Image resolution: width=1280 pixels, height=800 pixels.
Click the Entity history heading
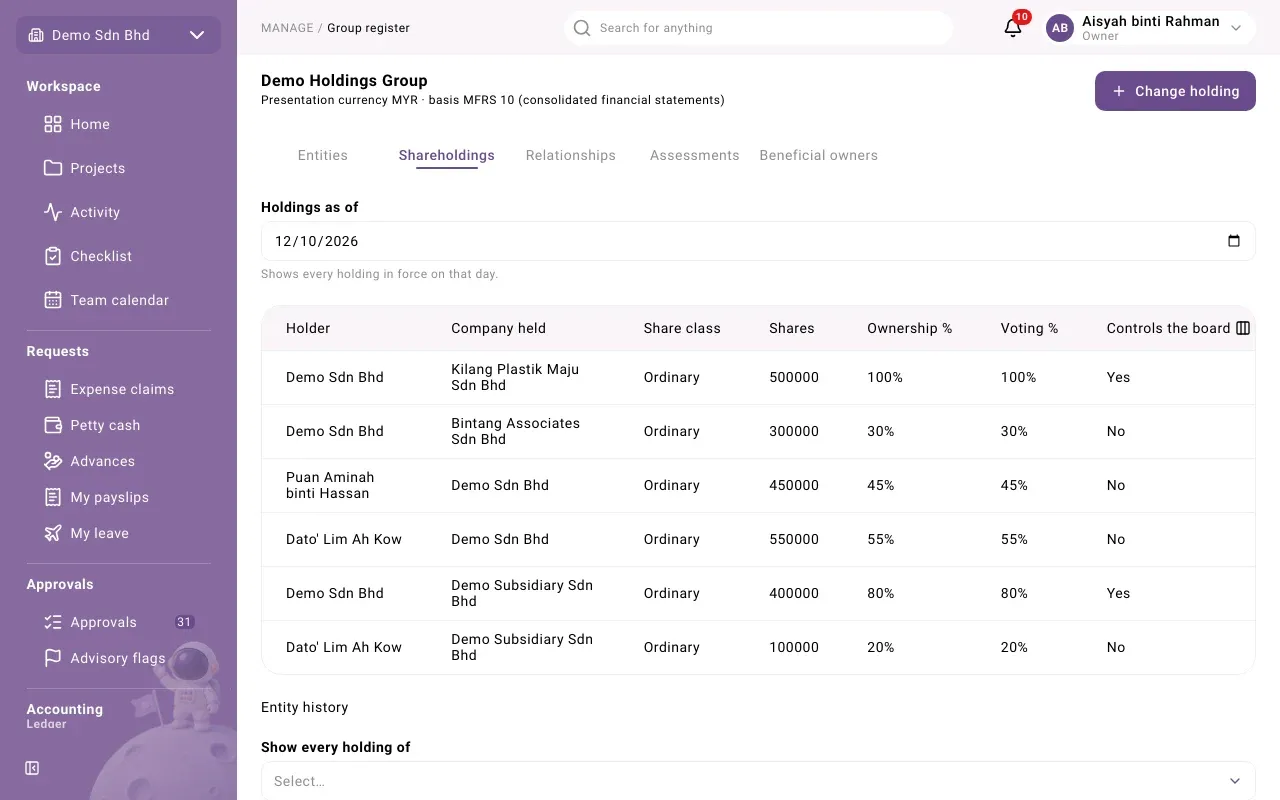tap(305, 707)
